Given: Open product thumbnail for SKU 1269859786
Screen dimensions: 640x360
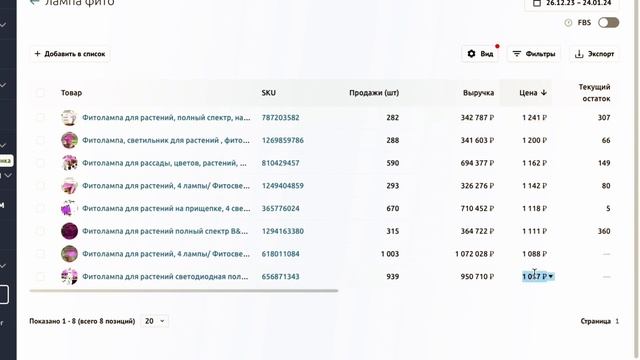Looking at the screenshot, I should coord(69,140).
